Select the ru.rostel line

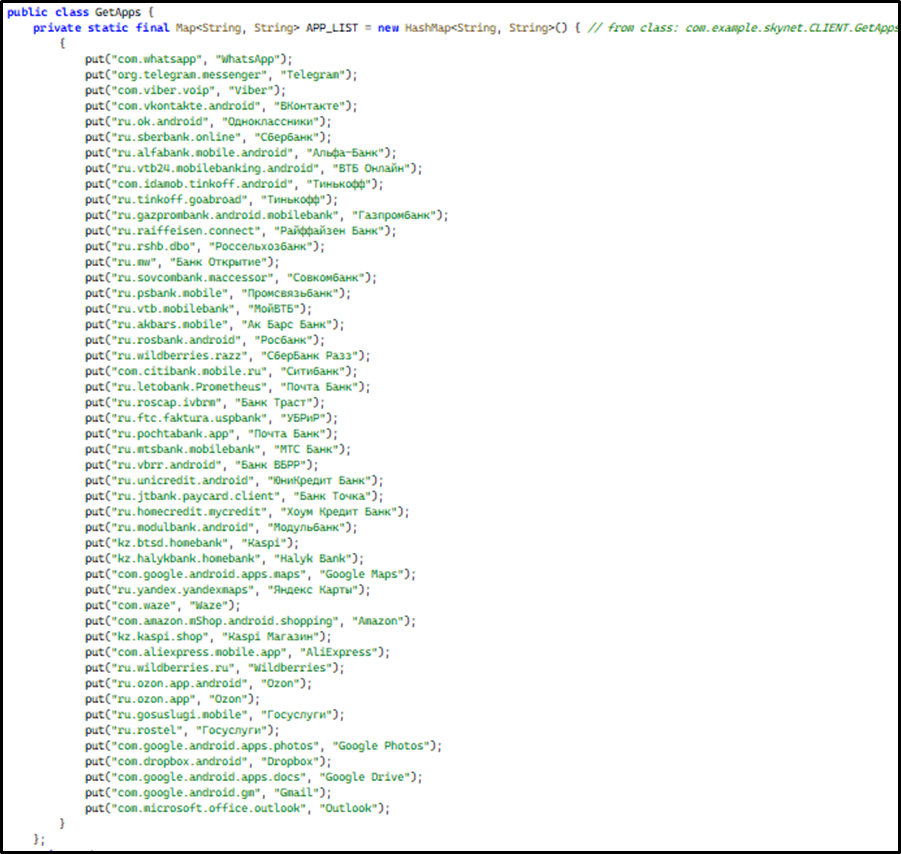pos(182,730)
